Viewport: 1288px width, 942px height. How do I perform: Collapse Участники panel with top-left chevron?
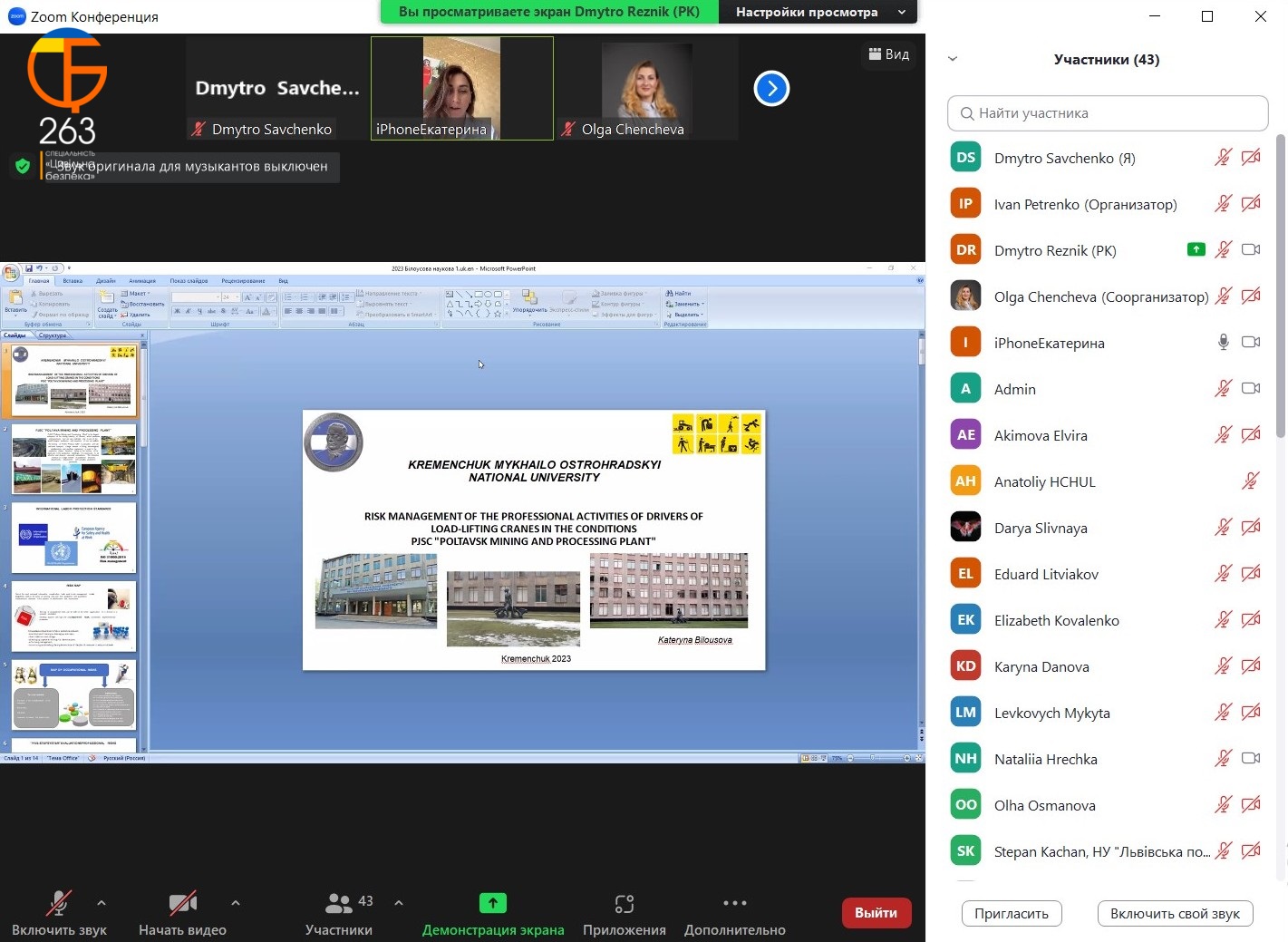click(x=953, y=59)
